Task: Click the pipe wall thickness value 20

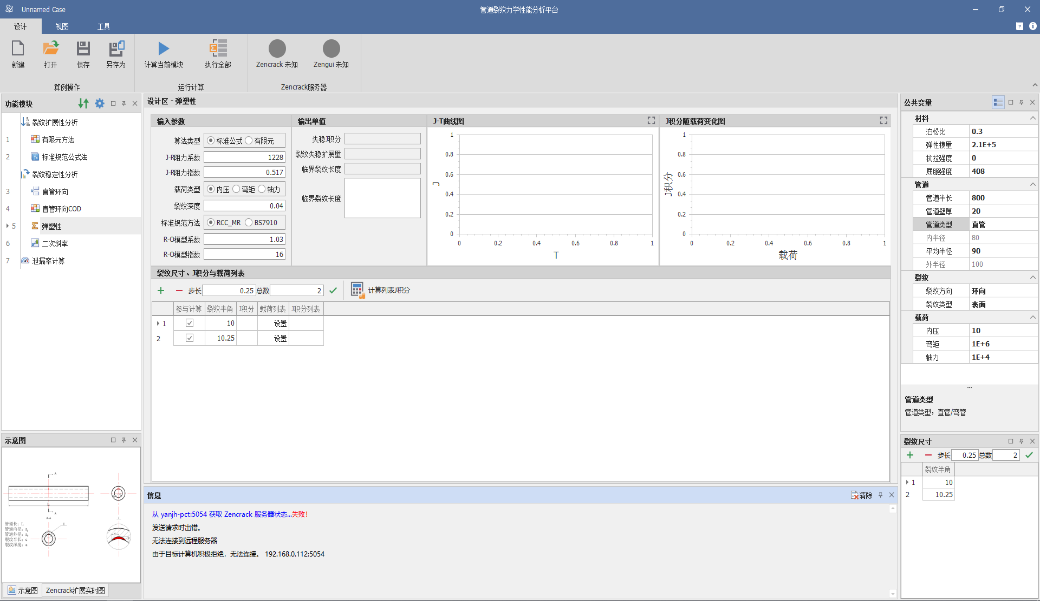Action: click(x=1004, y=211)
